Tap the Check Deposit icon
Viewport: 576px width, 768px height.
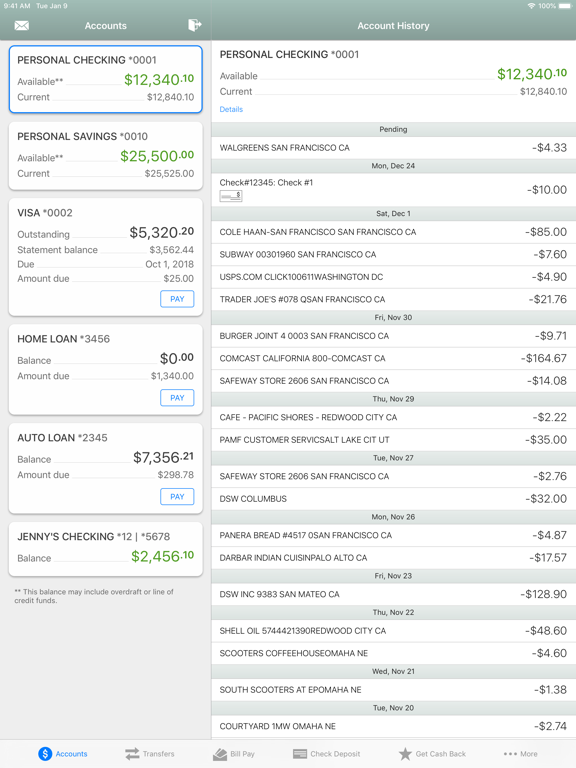click(x=300, y=754)
